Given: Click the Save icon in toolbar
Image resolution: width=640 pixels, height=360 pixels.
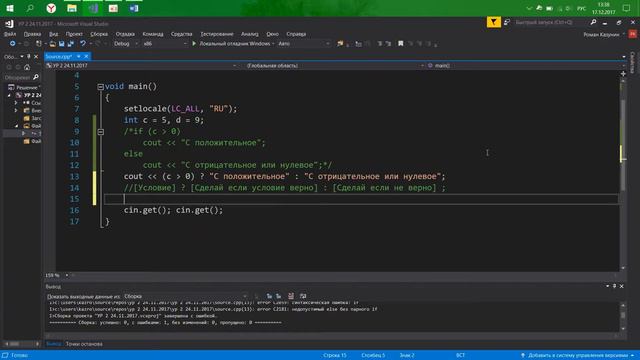Looking at the screenshot, I should point(62,43).
